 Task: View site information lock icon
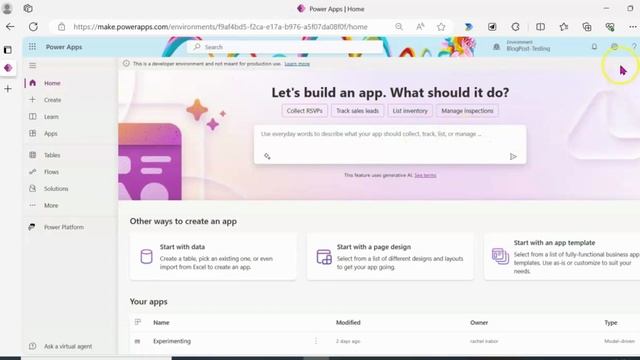[x=61, y=27]
